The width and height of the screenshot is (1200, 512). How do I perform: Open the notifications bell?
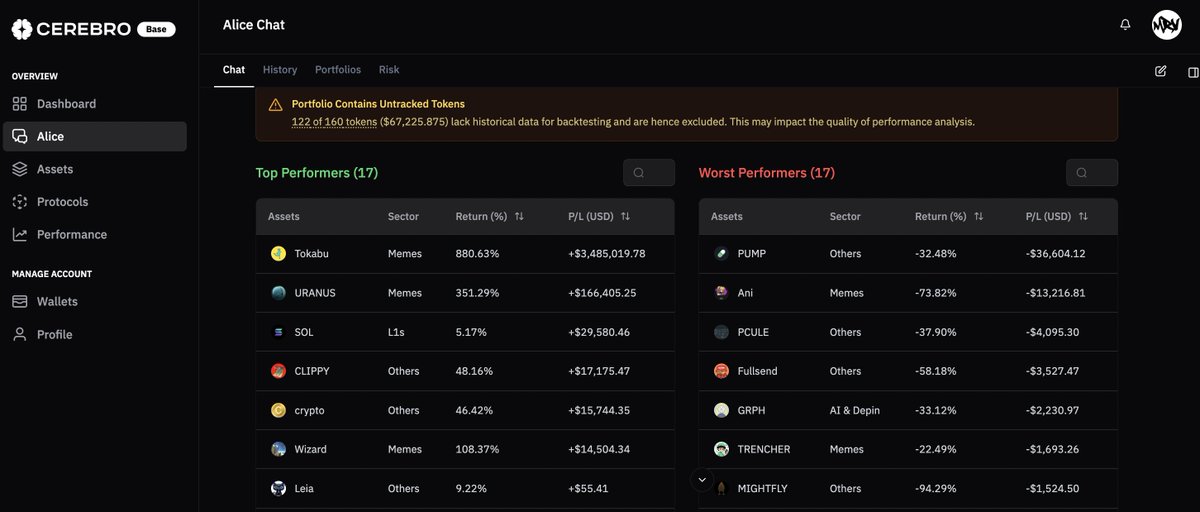[1125, 25]
